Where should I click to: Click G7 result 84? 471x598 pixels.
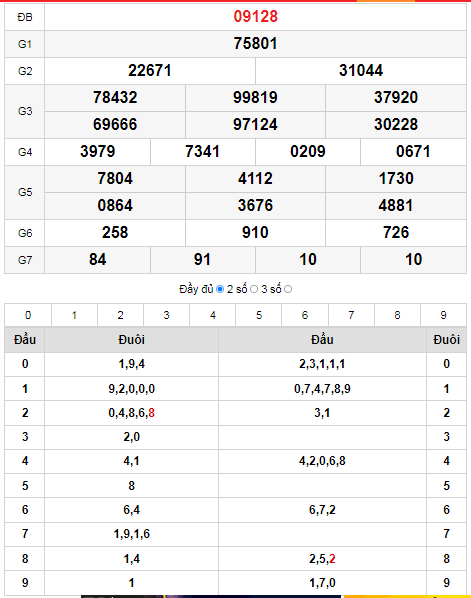(98, 260)
